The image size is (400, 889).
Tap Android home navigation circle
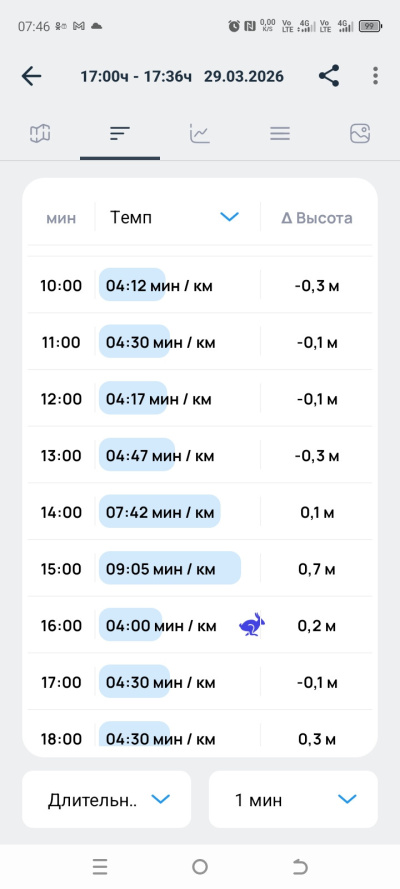click(199, 866)
